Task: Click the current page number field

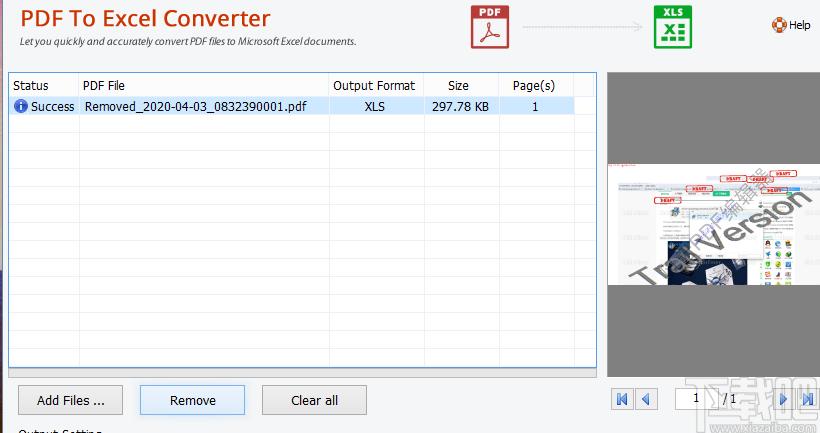Action: click(696, 398)
